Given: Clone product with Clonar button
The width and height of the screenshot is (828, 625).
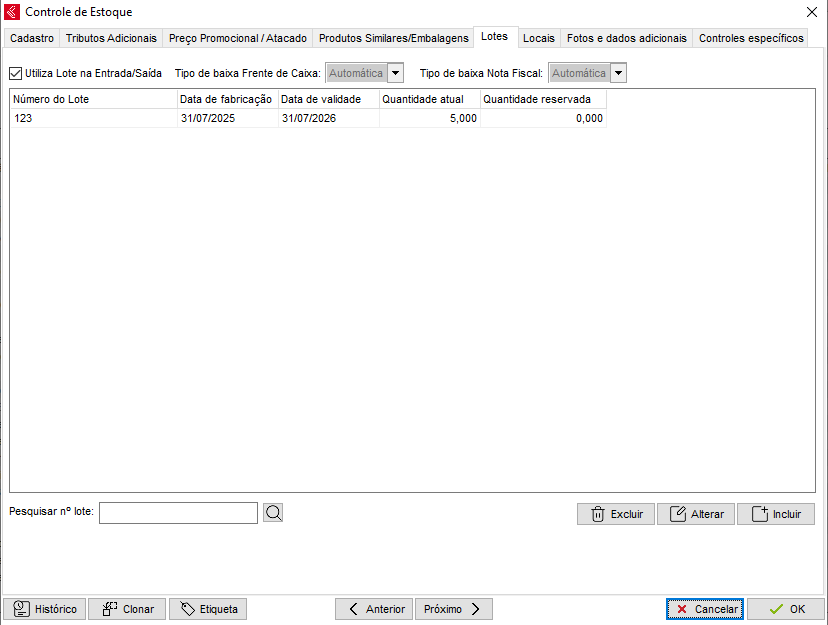Looking at the screenshot, I should coord(127,609).
